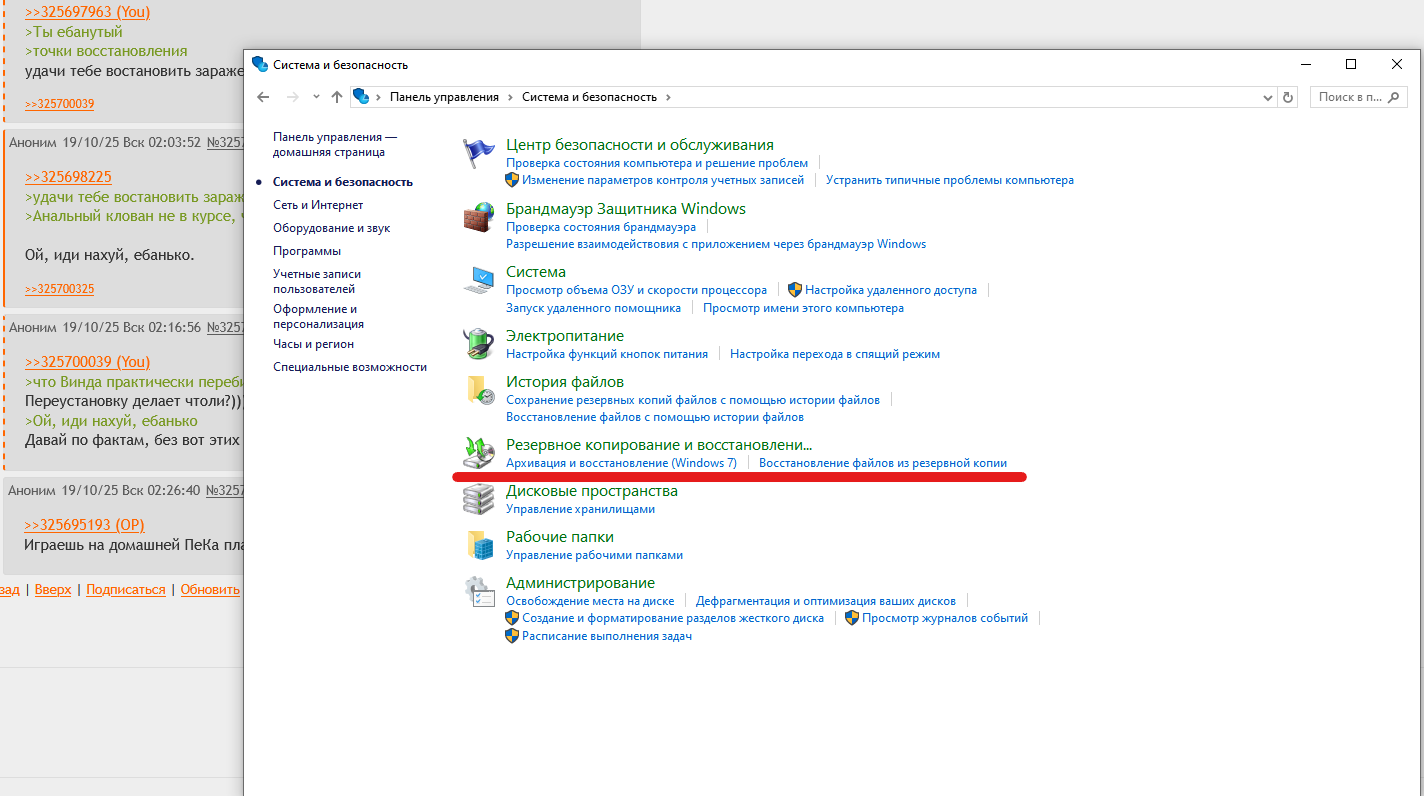Go up one level with the up arrow

337,97
